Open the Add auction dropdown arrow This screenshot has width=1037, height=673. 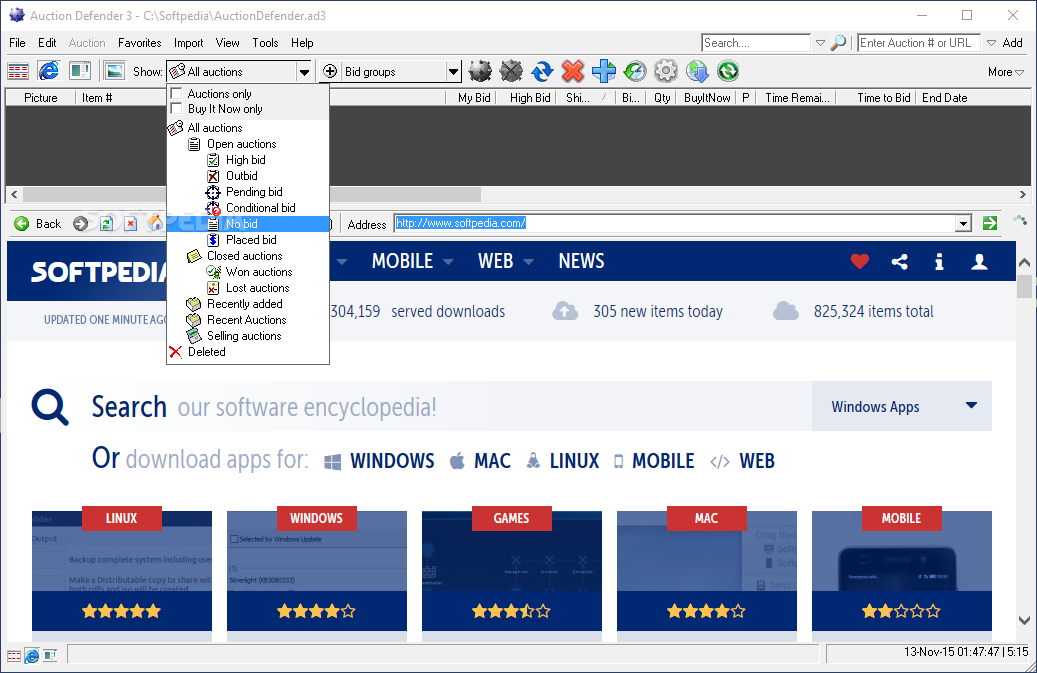point(991,43)
